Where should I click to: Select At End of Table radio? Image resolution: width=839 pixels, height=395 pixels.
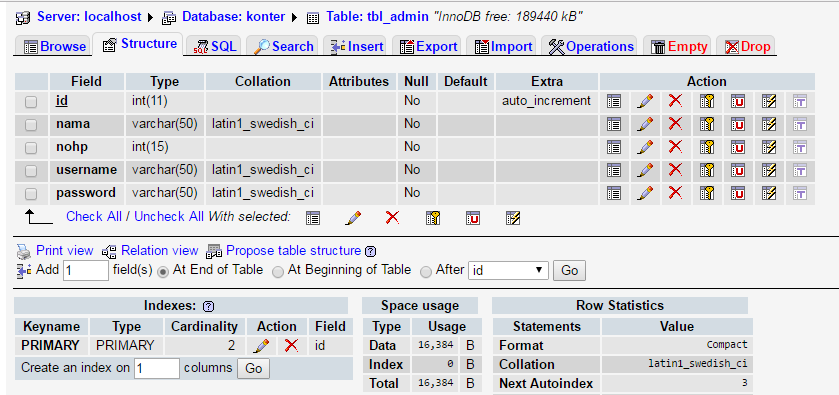tap(163, 271)
